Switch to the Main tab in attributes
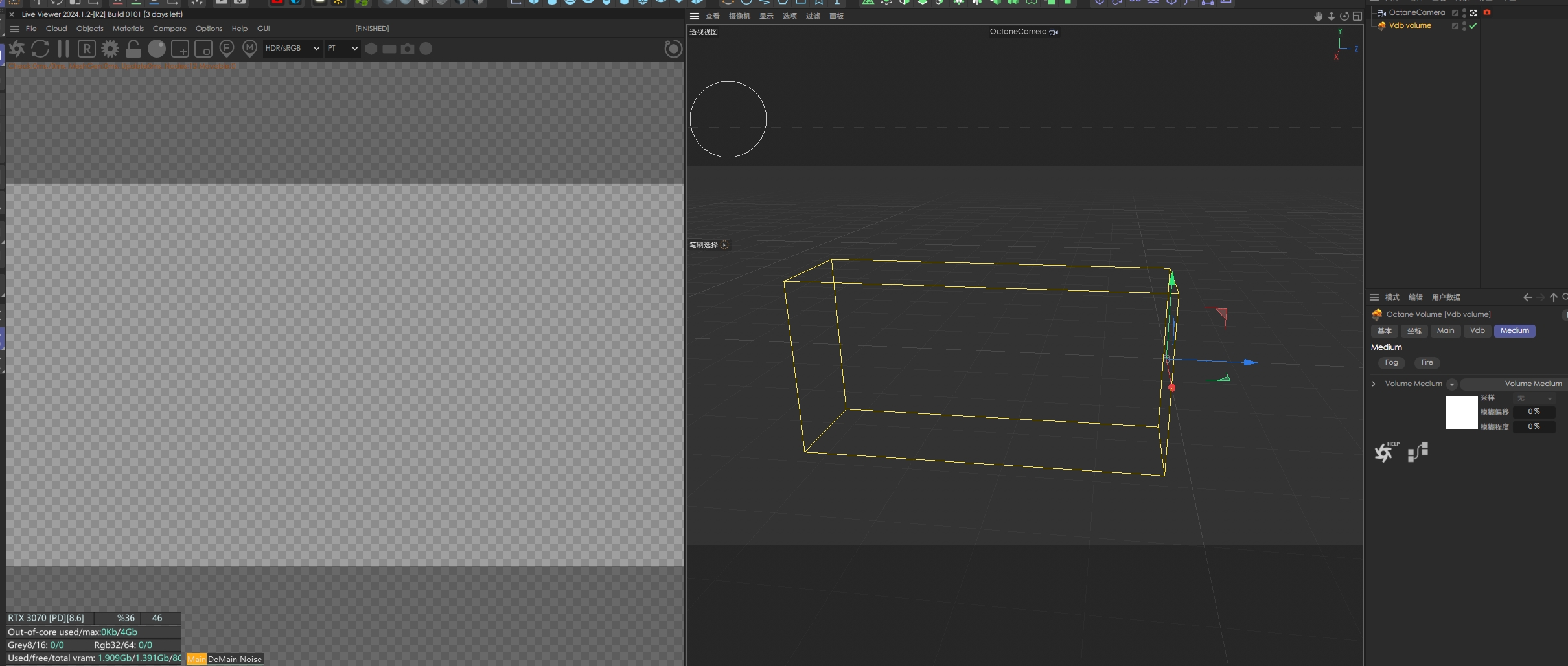1568x666 pixels. (x=1446, y=331)
